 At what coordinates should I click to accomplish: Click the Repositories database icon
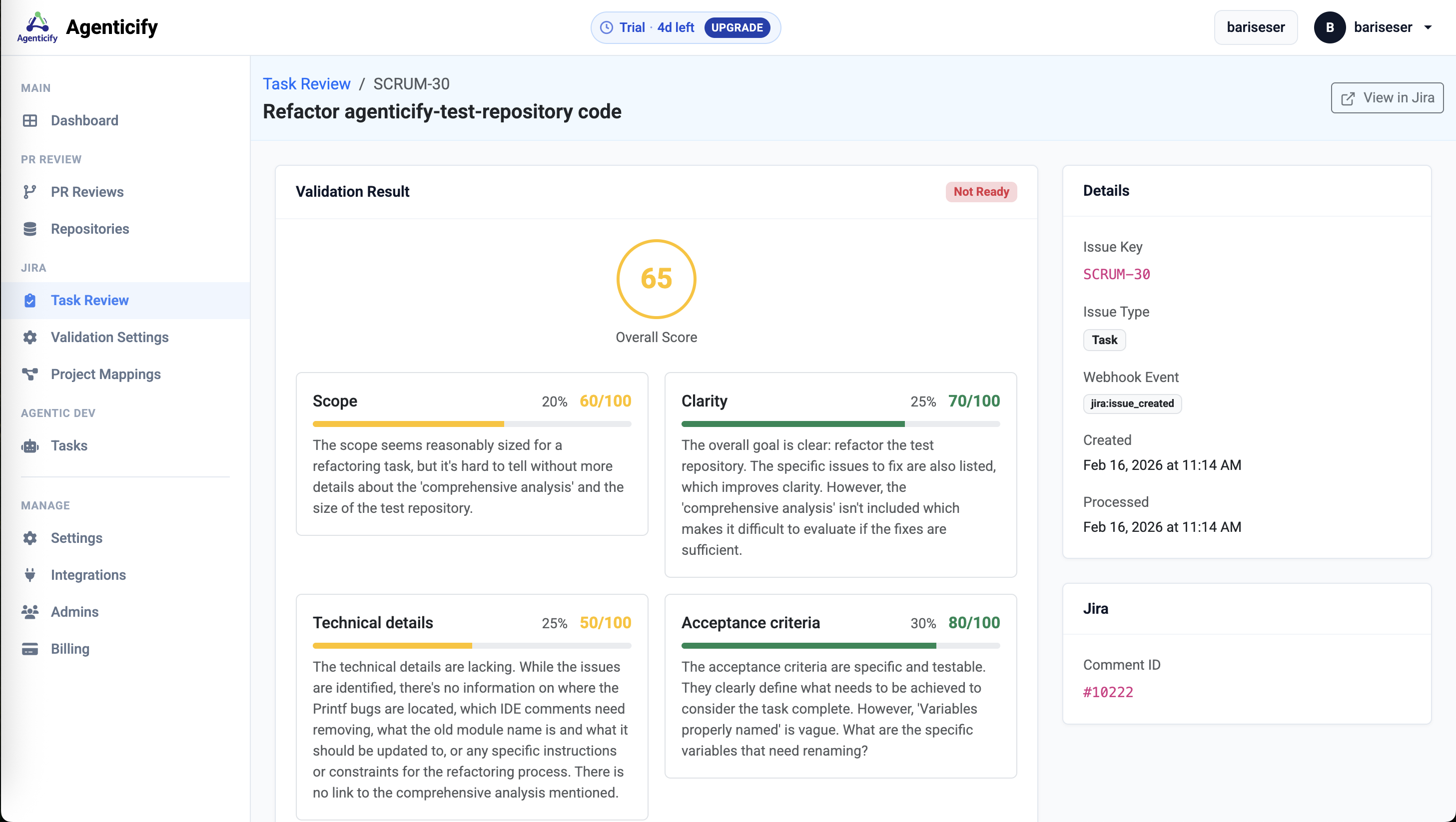click(30, 229)
